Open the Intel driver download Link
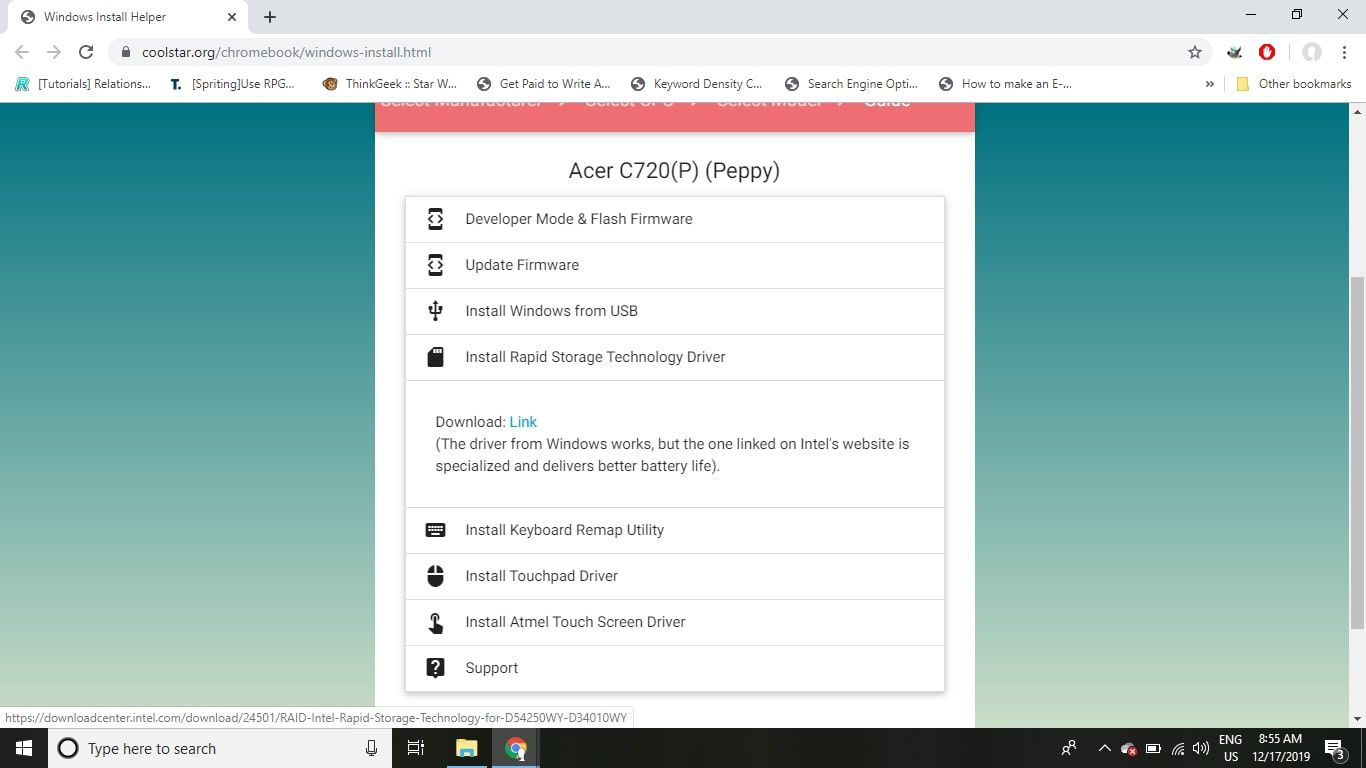 [x=523, y=422]
